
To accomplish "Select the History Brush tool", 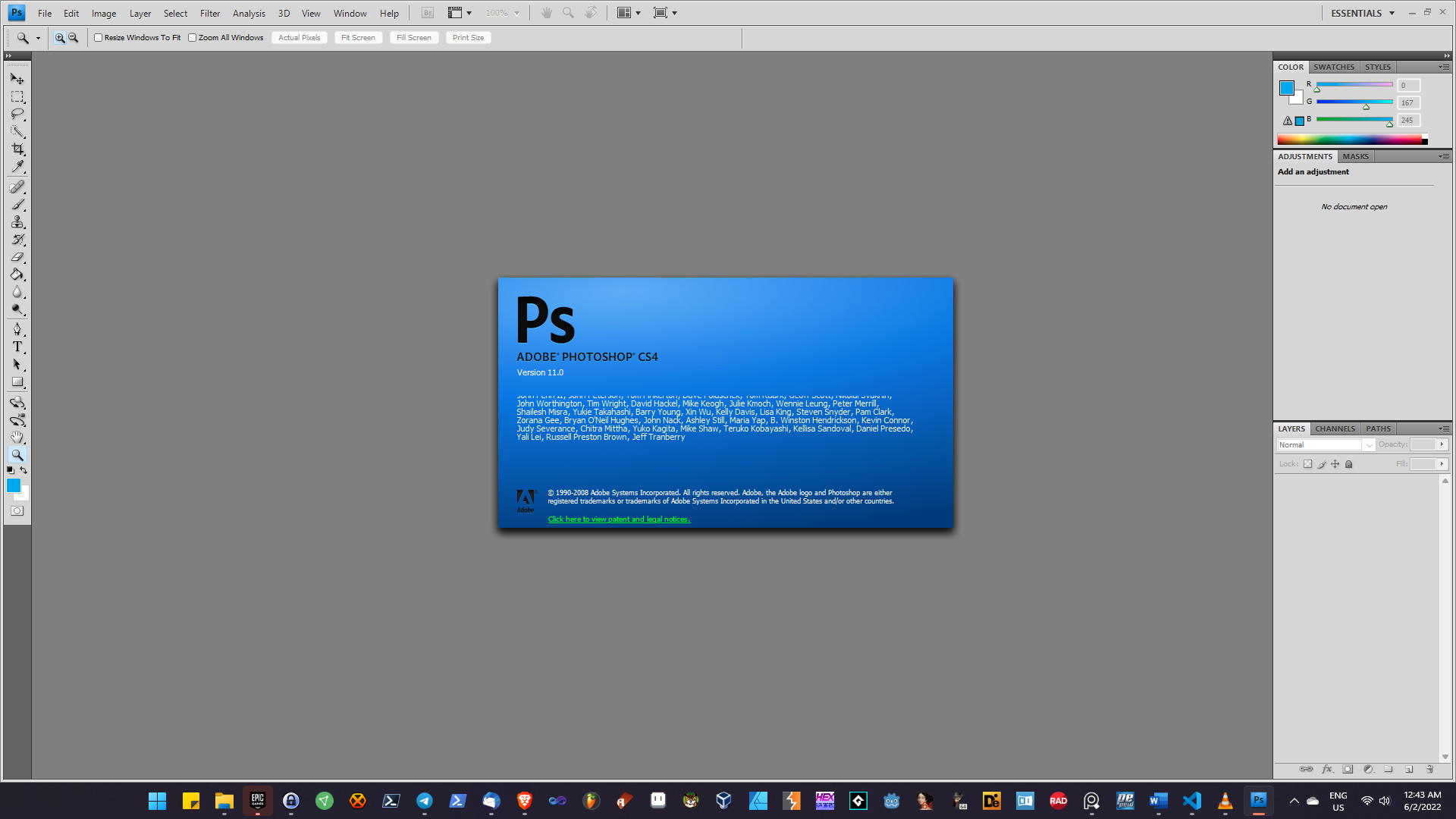I will tap(17, 240).
